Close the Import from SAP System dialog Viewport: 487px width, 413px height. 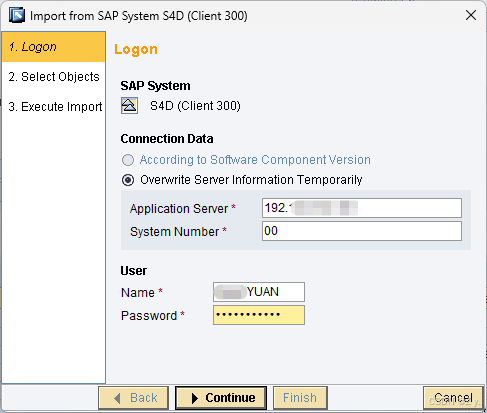471,15
